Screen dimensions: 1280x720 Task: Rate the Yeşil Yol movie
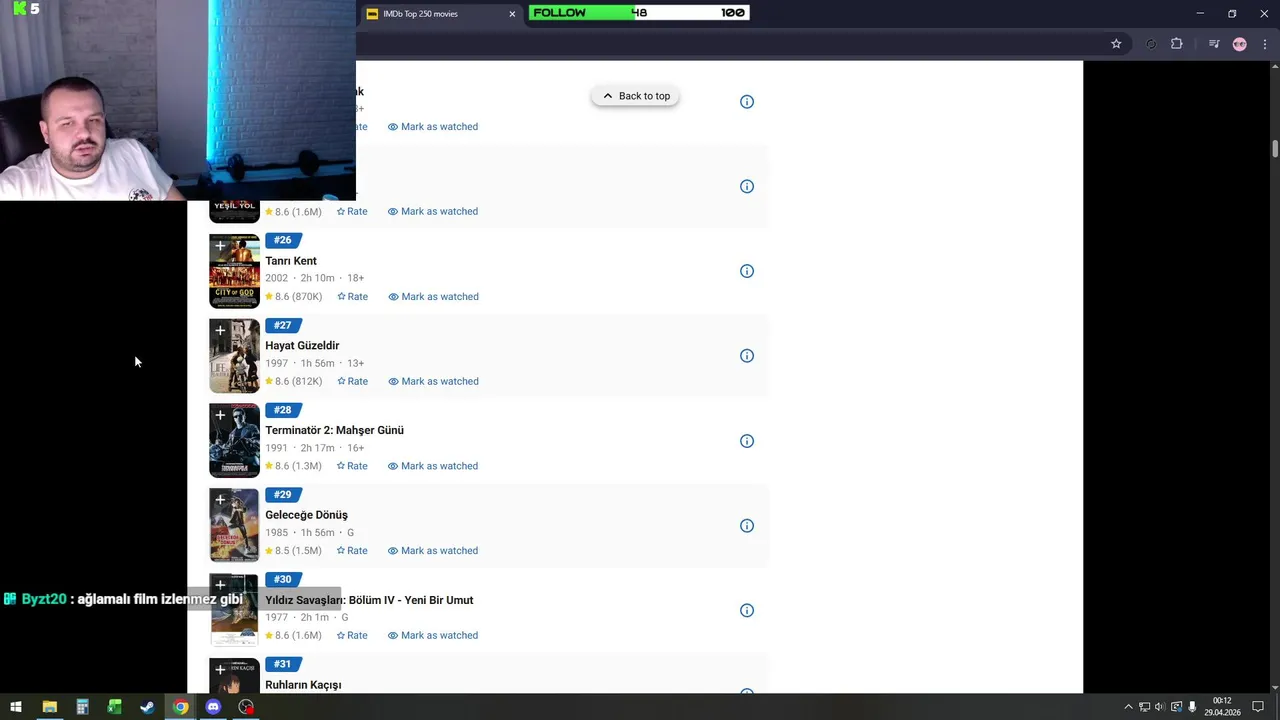click(352, 211)
